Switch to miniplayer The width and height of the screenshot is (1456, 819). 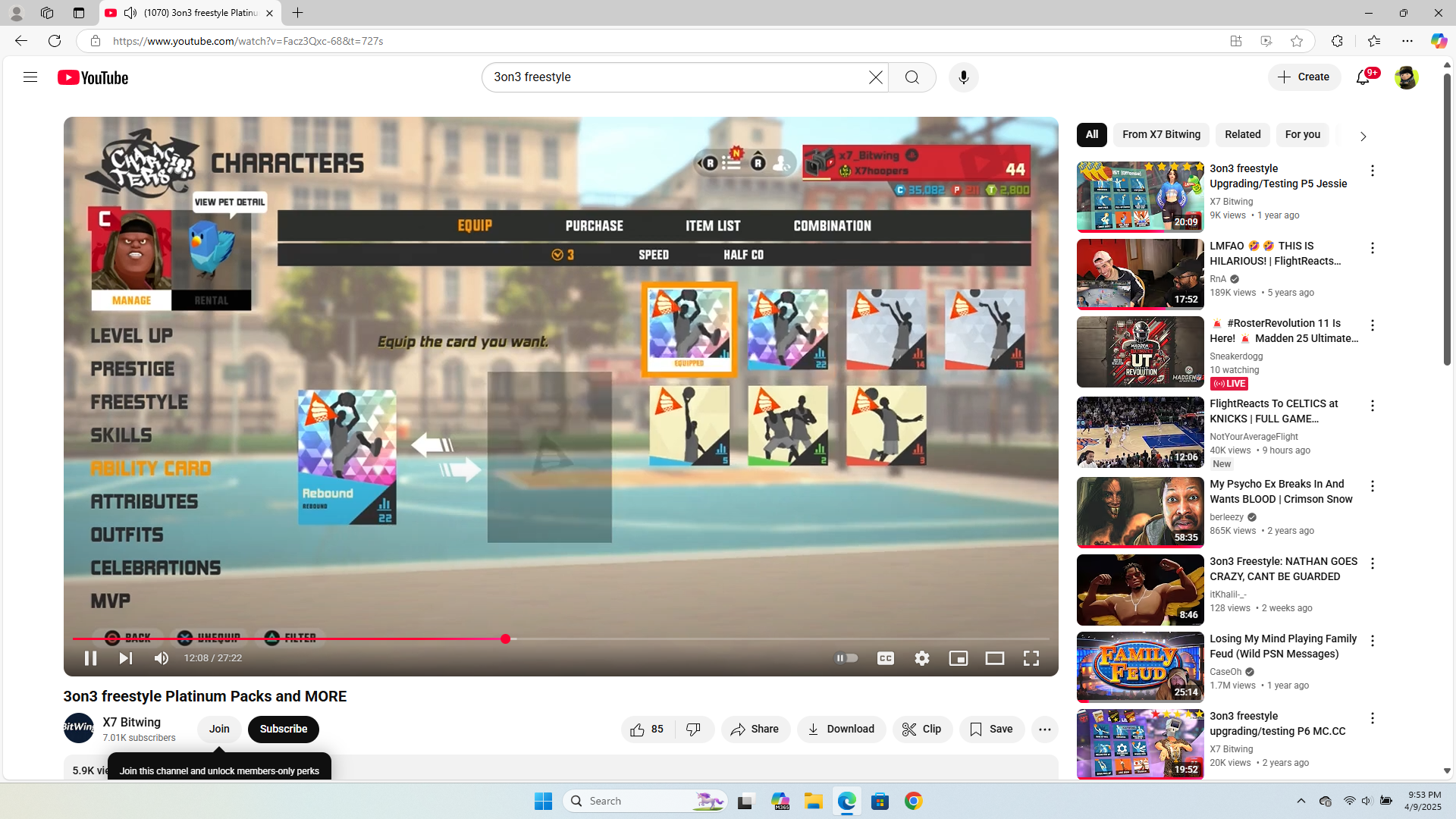pyautogui.click(x=959, y=658)
